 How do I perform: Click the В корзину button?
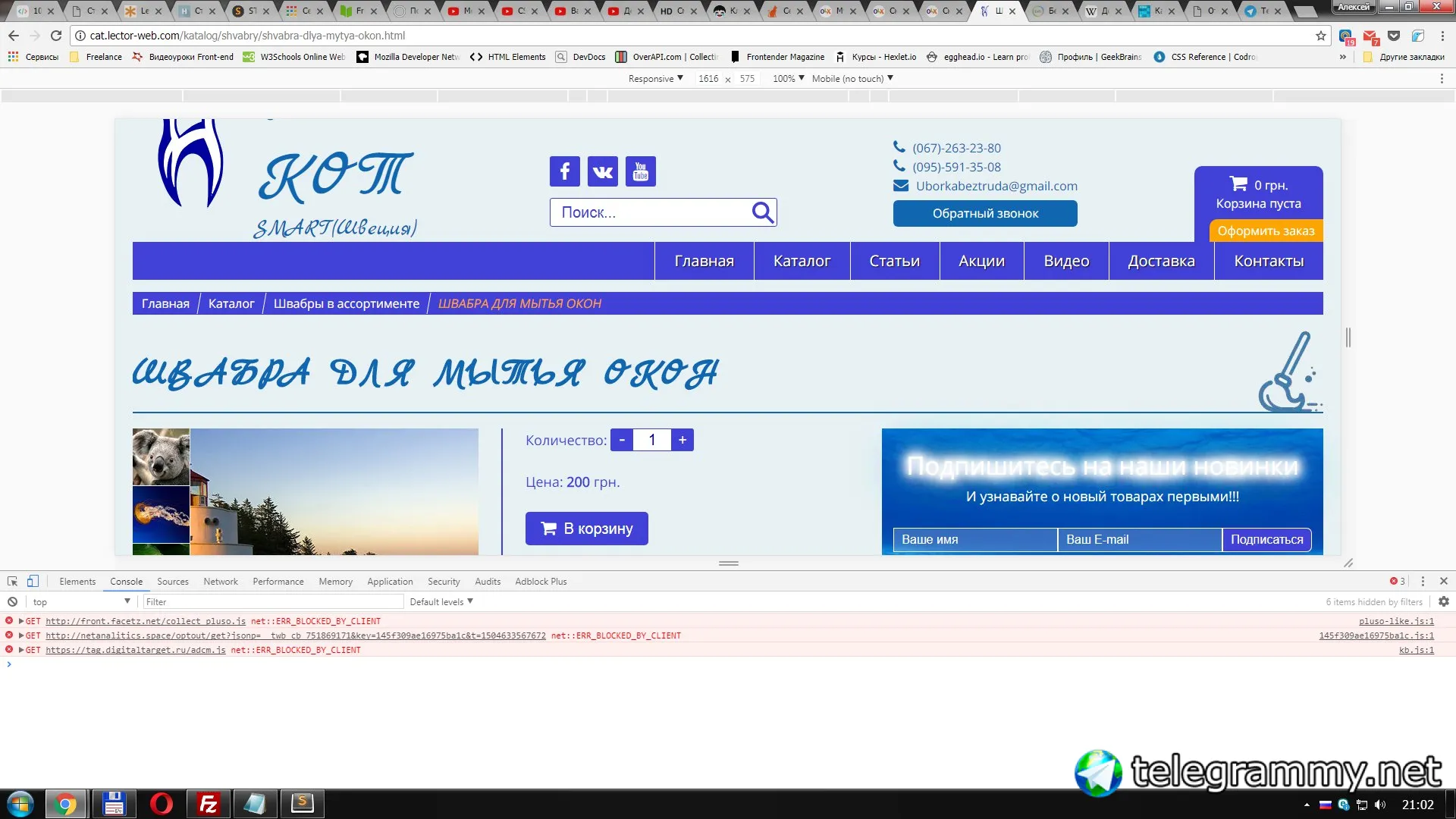click(x=586, y=529)
